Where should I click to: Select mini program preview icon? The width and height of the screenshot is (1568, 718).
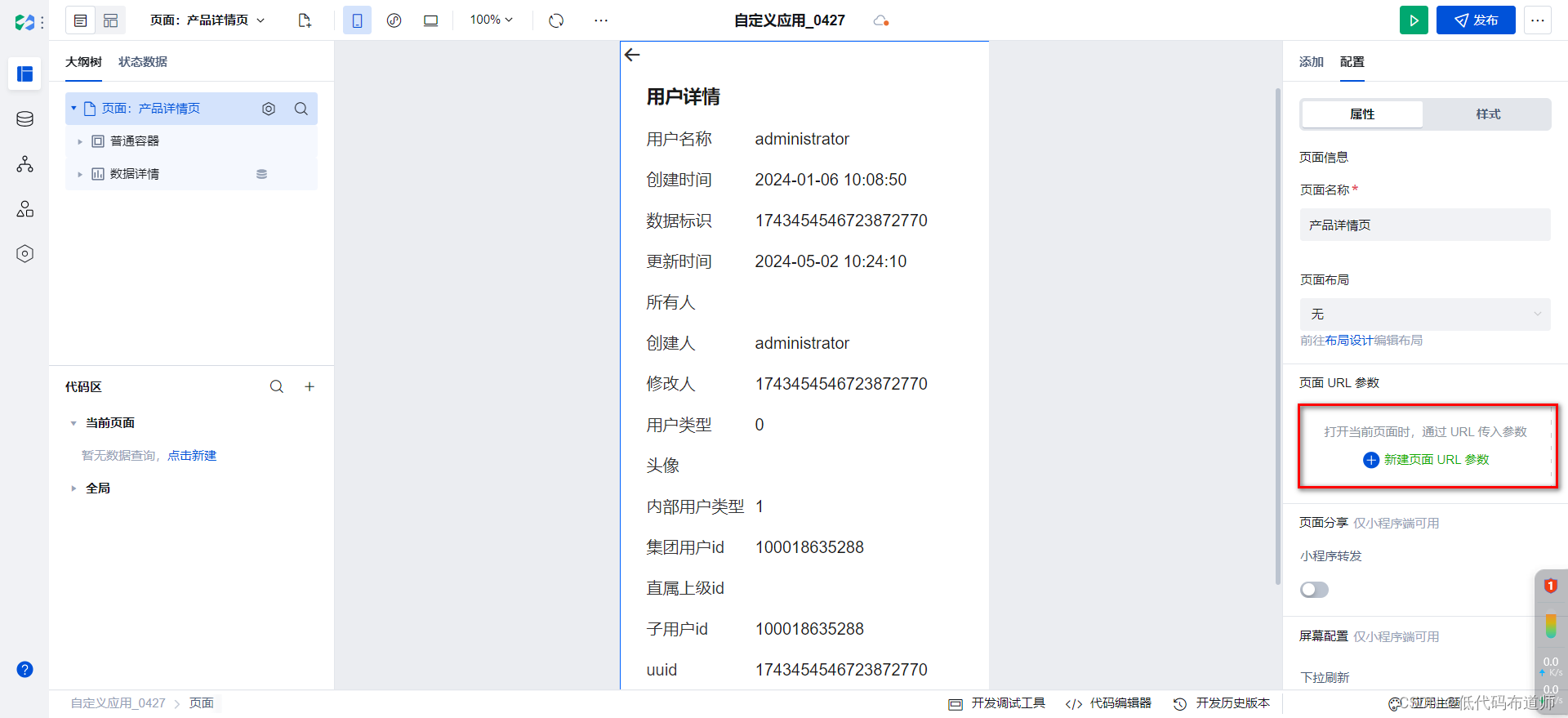pos(394,20)
